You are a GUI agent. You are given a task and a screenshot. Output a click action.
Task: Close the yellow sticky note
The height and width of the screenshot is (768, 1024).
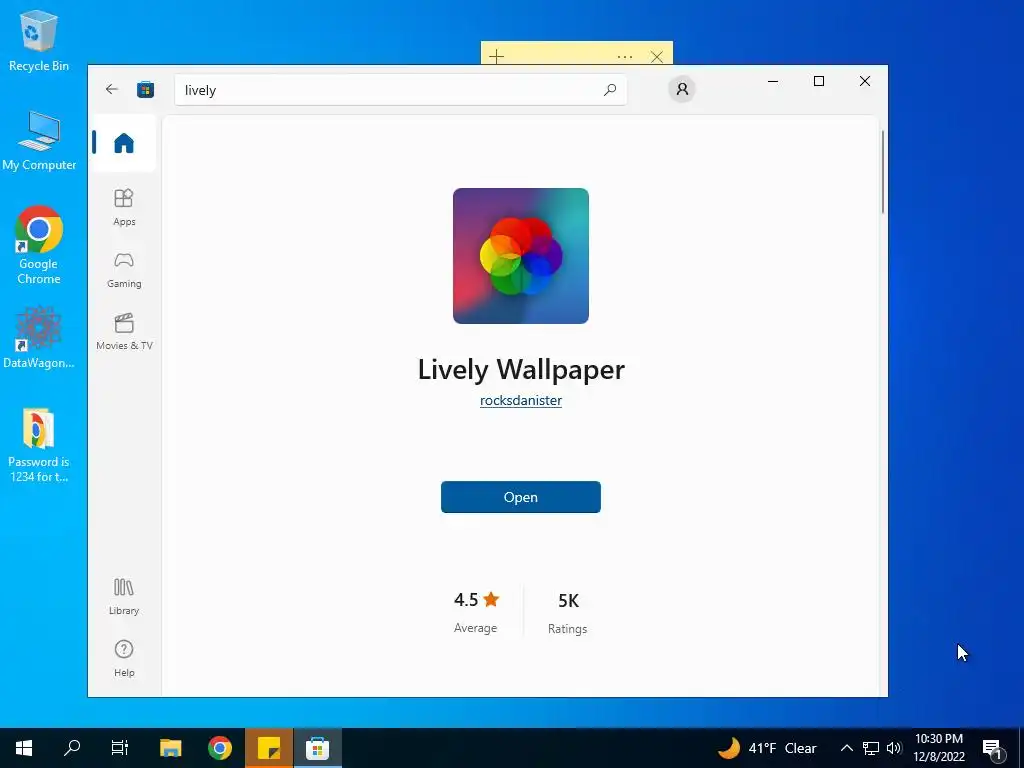pos(657,57)
